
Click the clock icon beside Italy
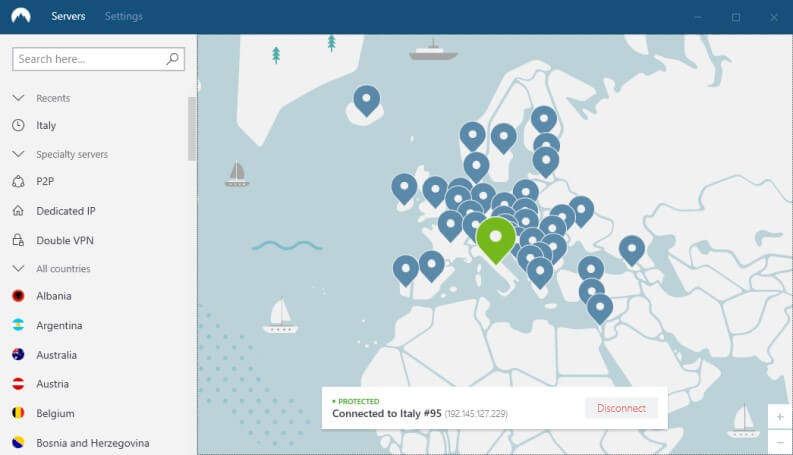pyautogui.click(x=18, y=125)
